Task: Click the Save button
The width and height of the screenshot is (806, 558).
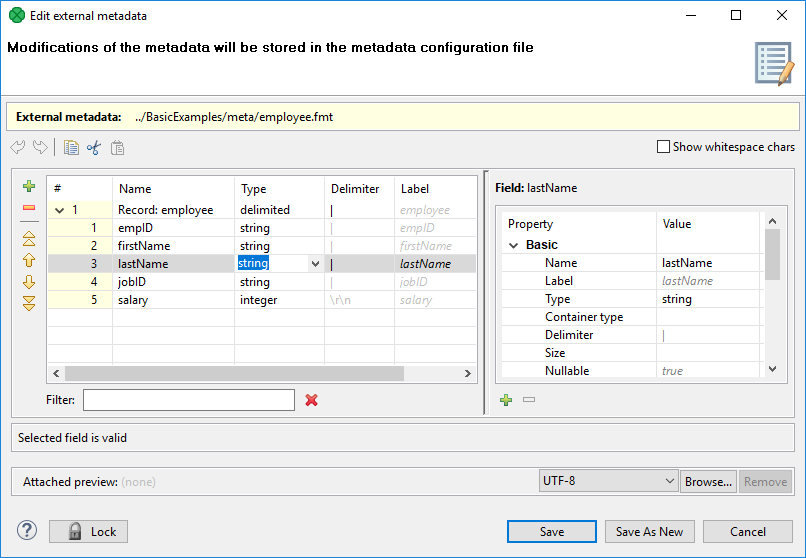Action: pyautogui.click(x=552, y=532)
